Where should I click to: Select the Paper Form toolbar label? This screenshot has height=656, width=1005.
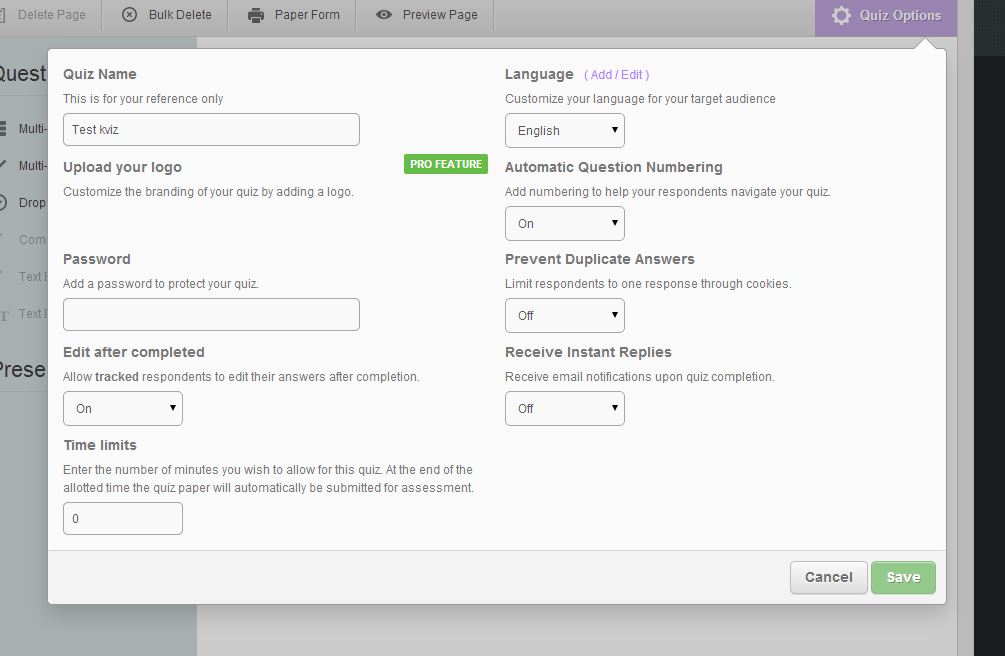click(307, 15)
